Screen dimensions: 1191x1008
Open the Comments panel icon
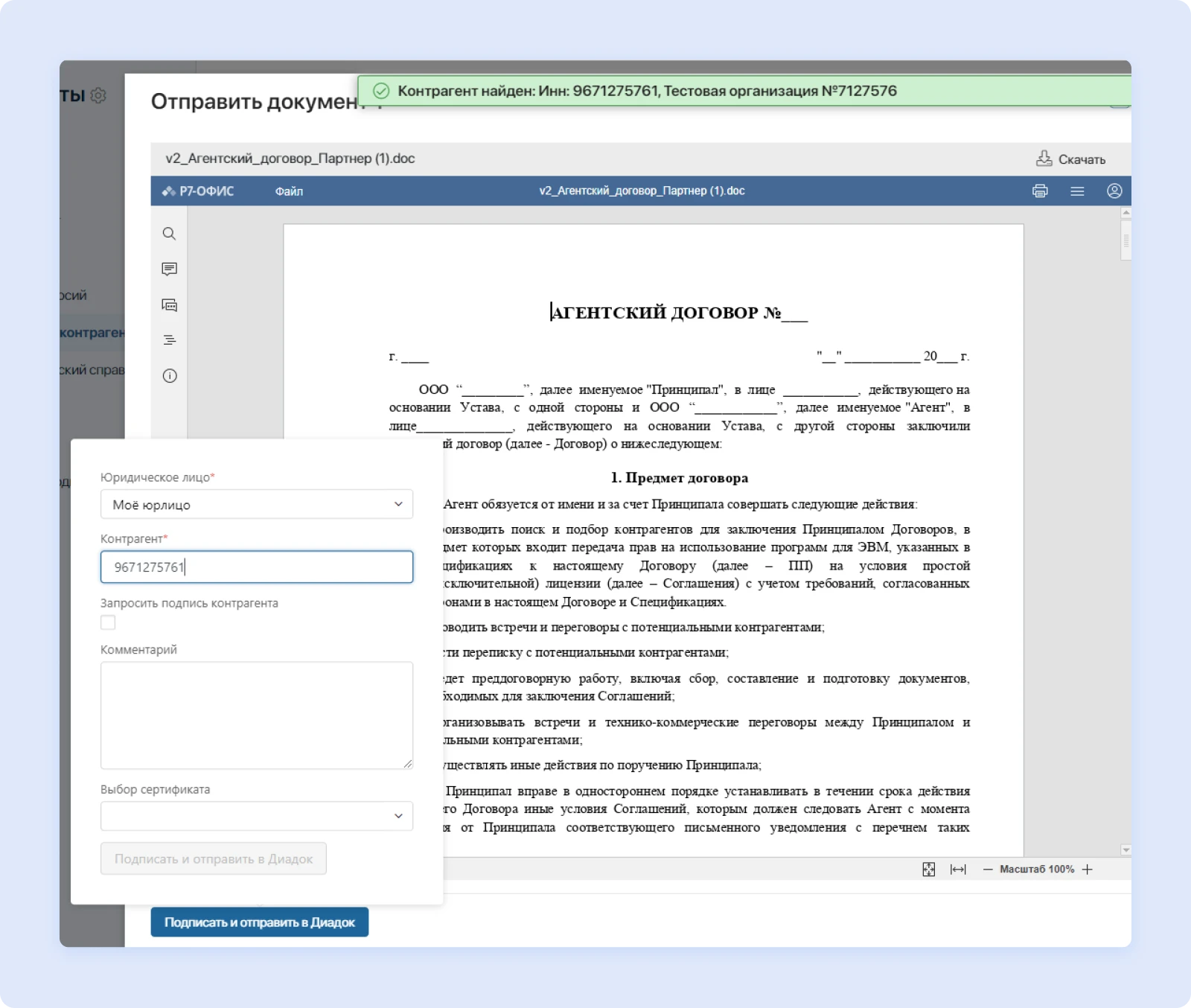(x=169, y=269)
